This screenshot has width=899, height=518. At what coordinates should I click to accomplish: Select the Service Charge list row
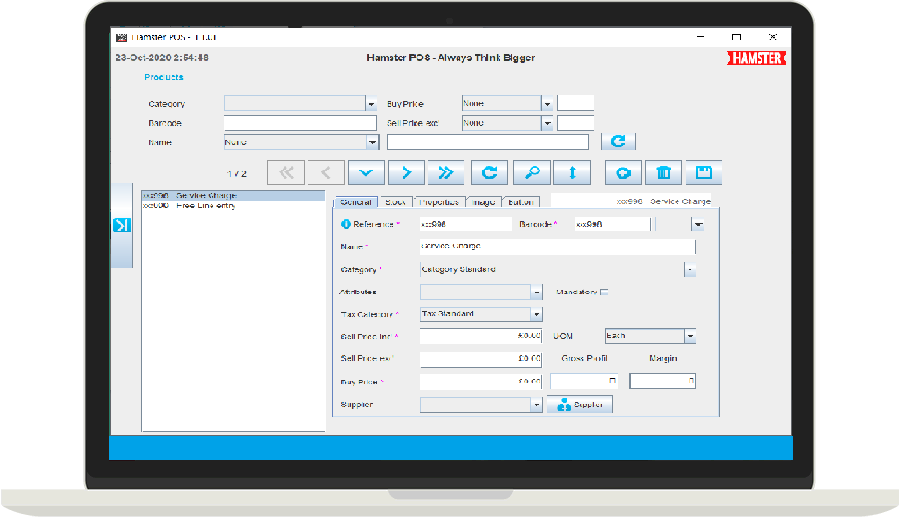pos(233,196)
